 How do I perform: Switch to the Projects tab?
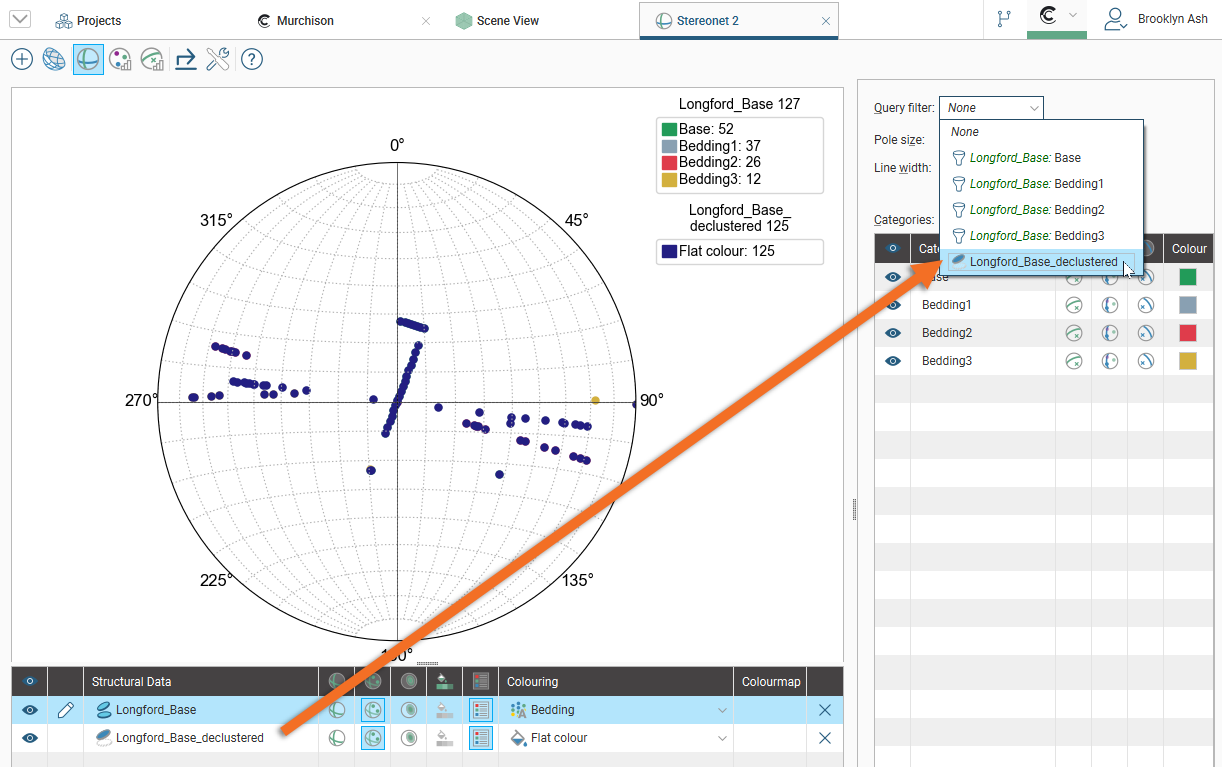(88, 20)
